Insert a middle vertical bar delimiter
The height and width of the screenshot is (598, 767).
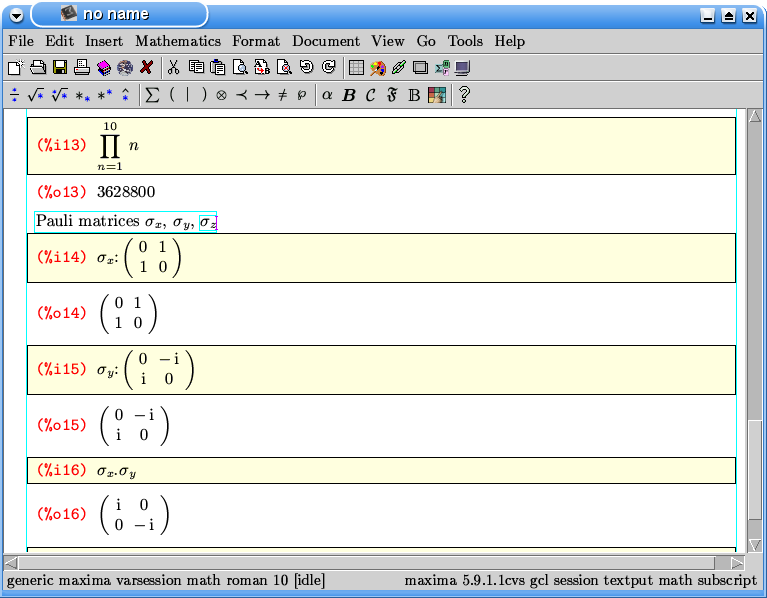[x=187, y=94]
